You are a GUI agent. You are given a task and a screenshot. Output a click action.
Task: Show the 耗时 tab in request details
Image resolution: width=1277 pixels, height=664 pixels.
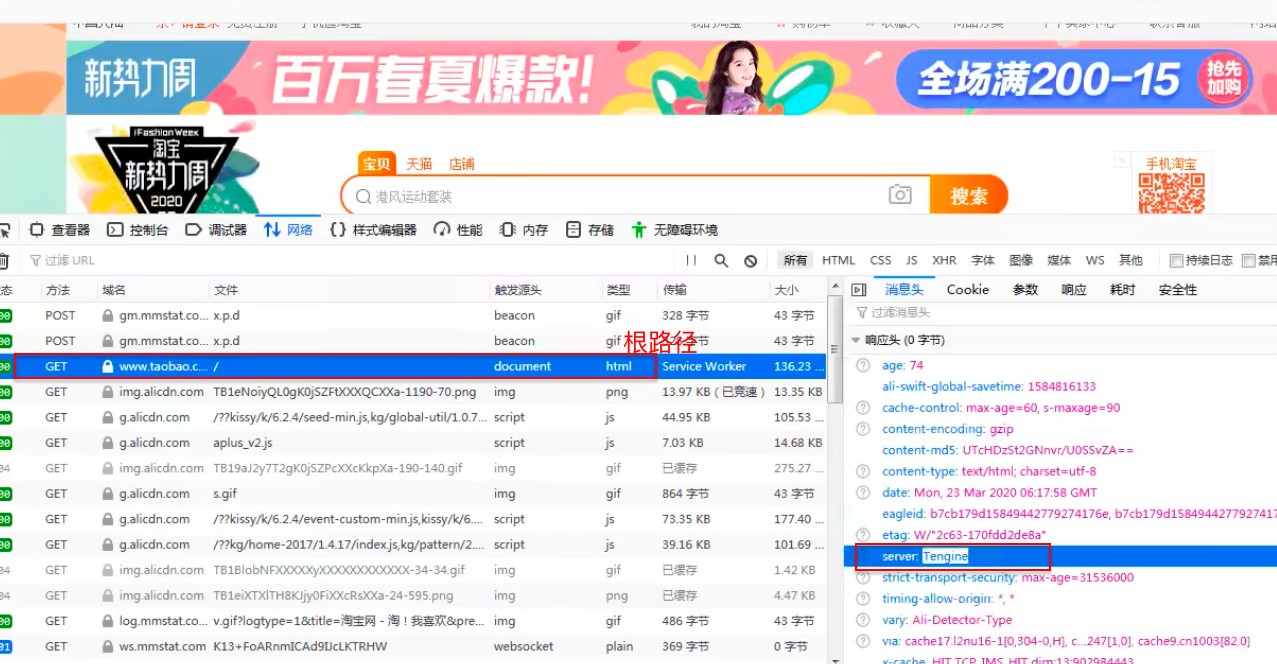pyautogui.click(x=1123, y=290)
